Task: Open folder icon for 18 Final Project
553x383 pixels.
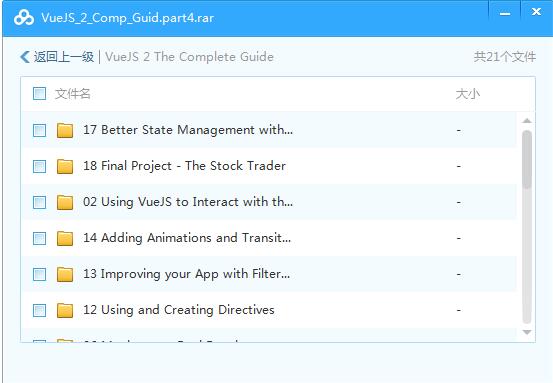Action: coord(65,166)
